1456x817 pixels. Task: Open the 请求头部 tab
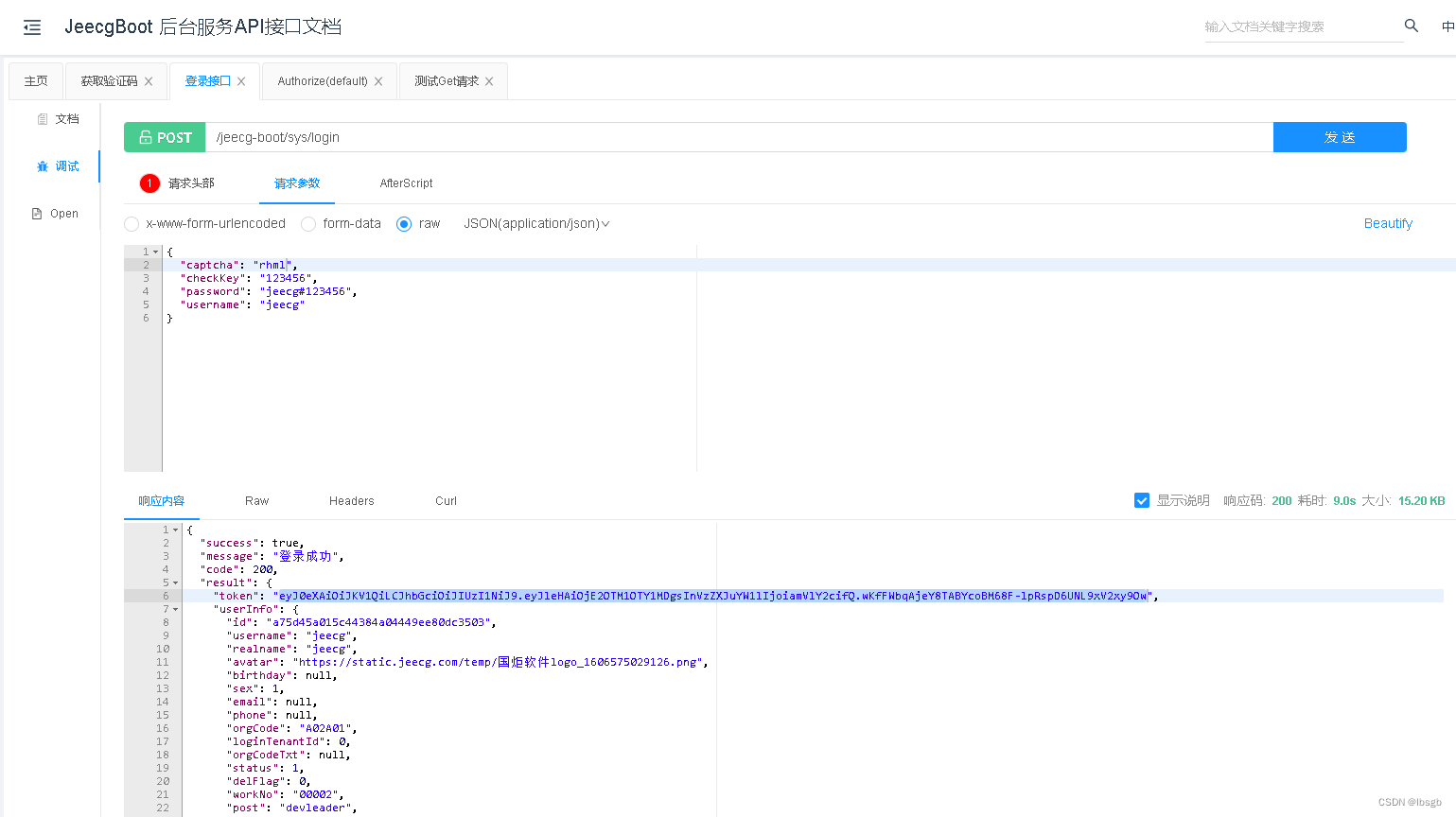pyautogui.click(x=191, y=183)
